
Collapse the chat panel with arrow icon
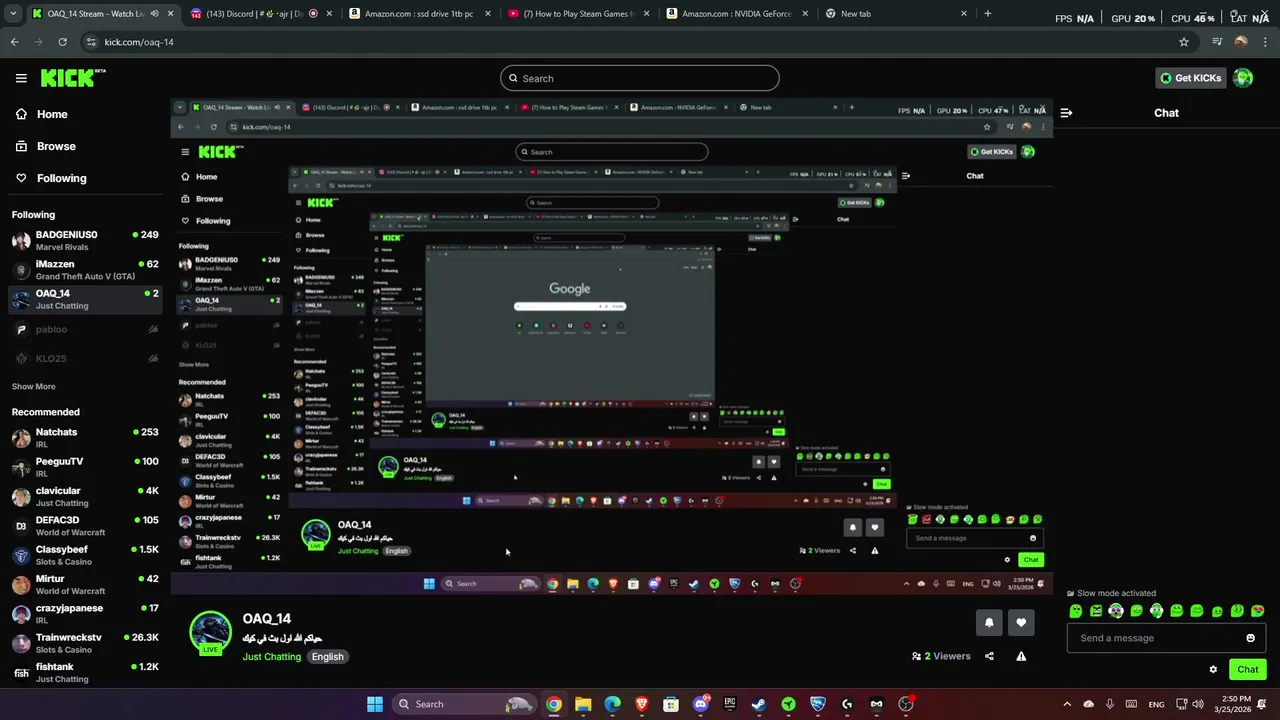tap(1066, 113)
